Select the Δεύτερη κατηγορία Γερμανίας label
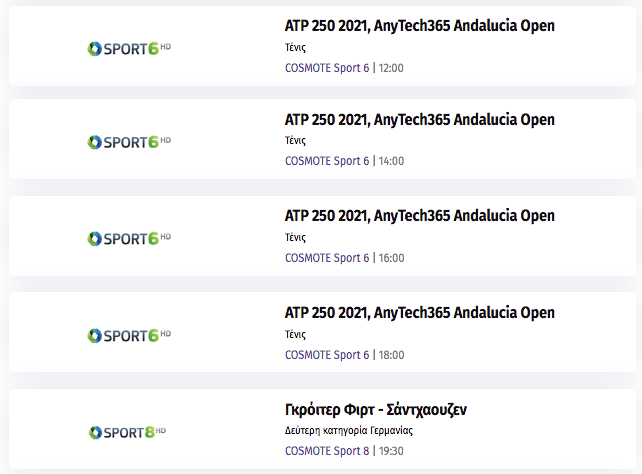 pos(349,431)
